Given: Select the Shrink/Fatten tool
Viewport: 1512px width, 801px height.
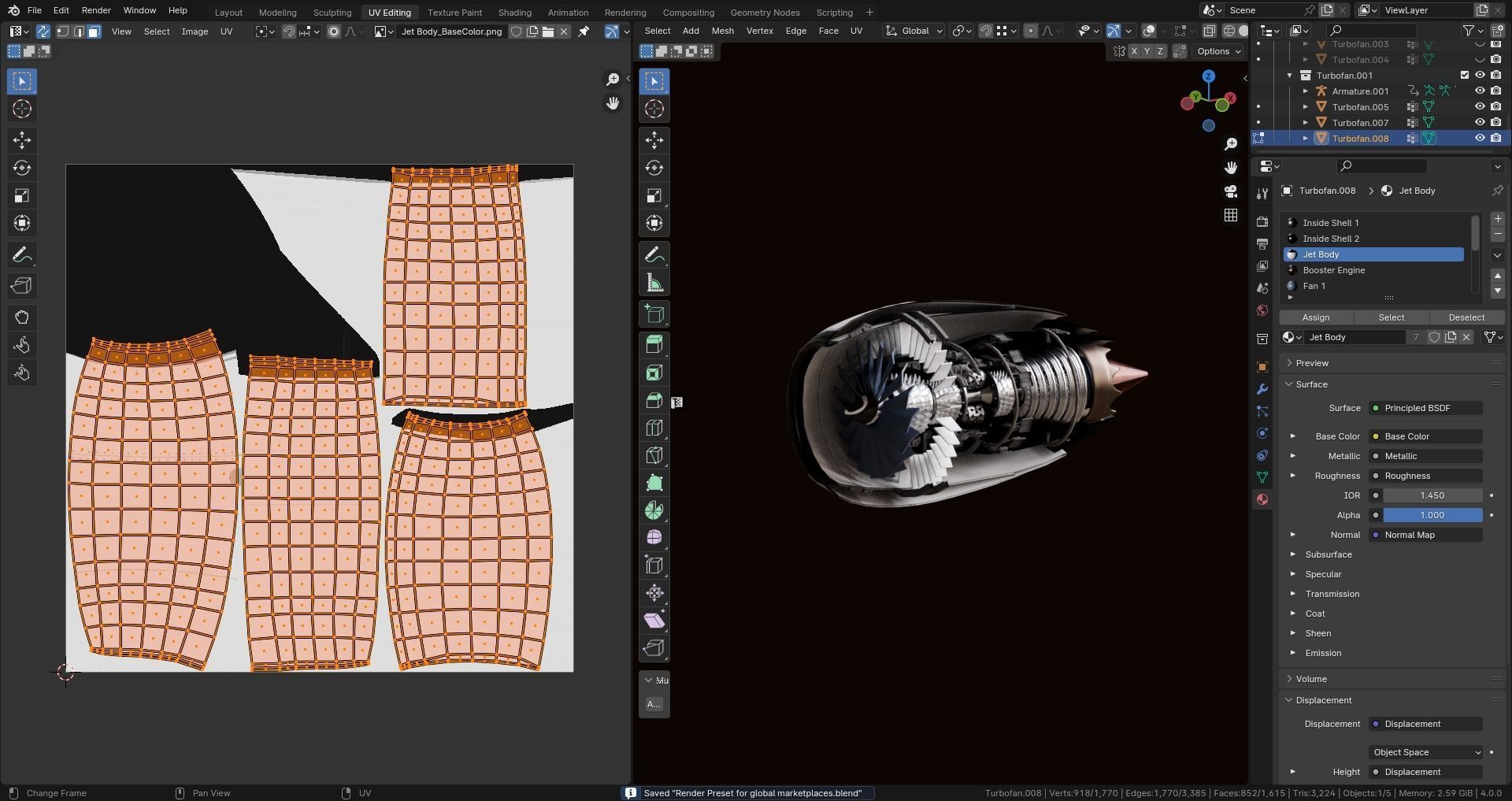Looking at the screenshot, I should pyautogui.click(x=654, y=593).
